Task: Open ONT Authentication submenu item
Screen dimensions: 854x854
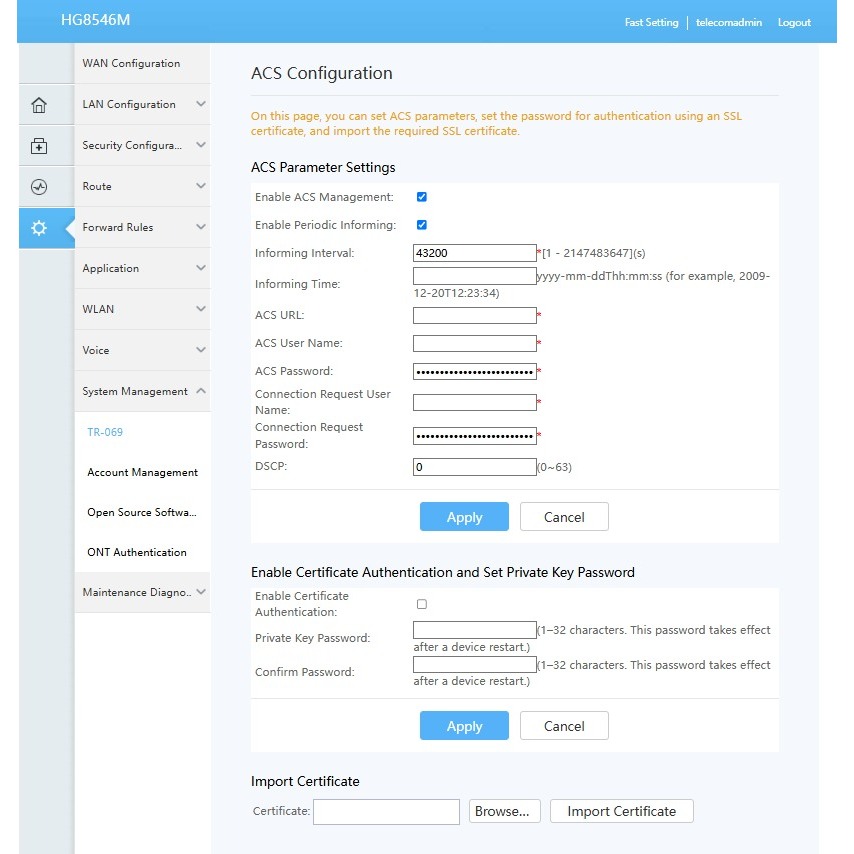Action: (x=136, y=553)
